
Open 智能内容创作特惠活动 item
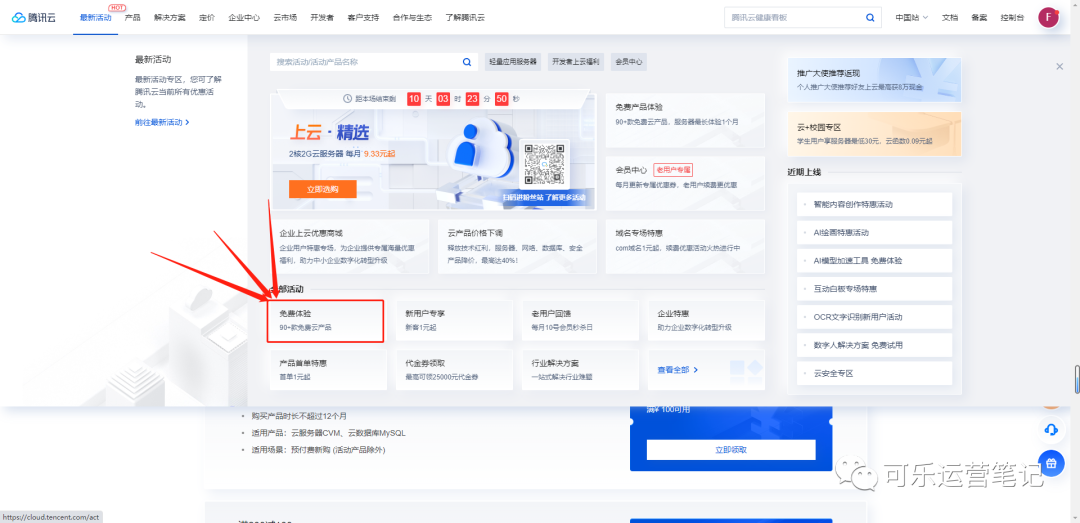(x=874, y=205)
